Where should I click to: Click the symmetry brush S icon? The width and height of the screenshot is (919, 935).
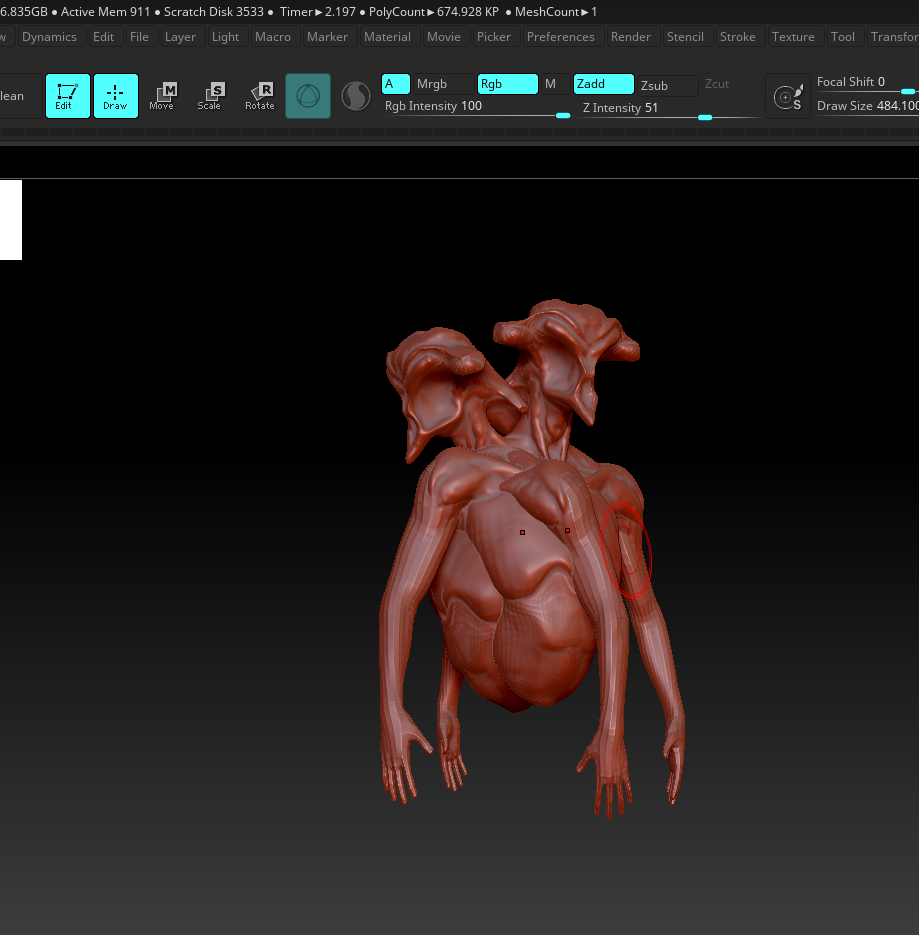(788, 97)
